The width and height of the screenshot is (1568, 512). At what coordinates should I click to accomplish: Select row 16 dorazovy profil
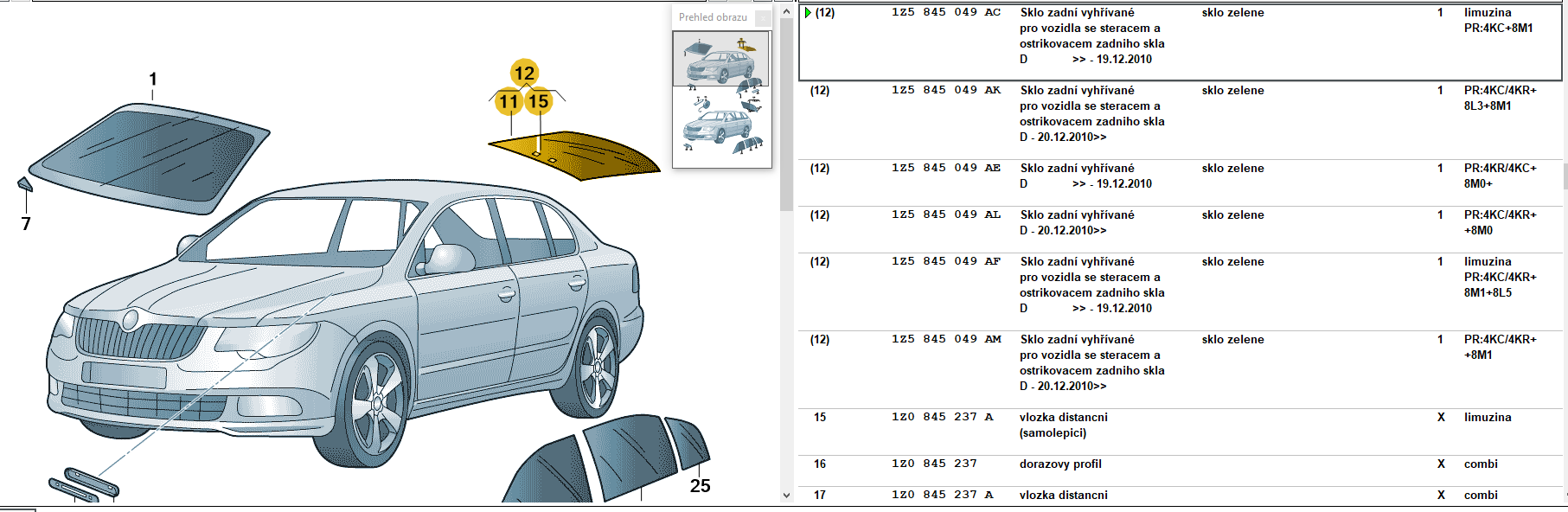click(1060, 464)
